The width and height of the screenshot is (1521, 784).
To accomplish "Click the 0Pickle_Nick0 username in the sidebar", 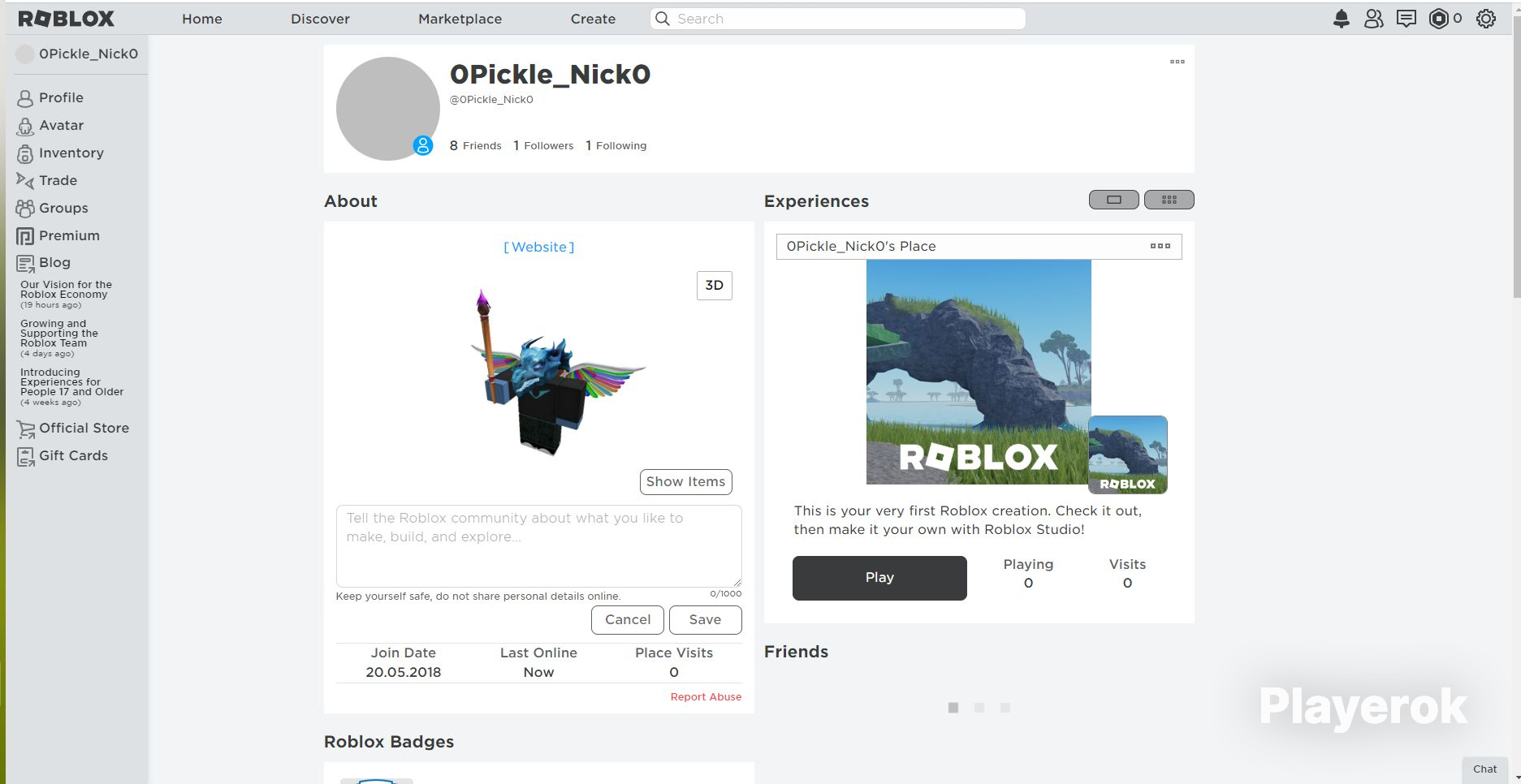I will click(x=89, y=54).
